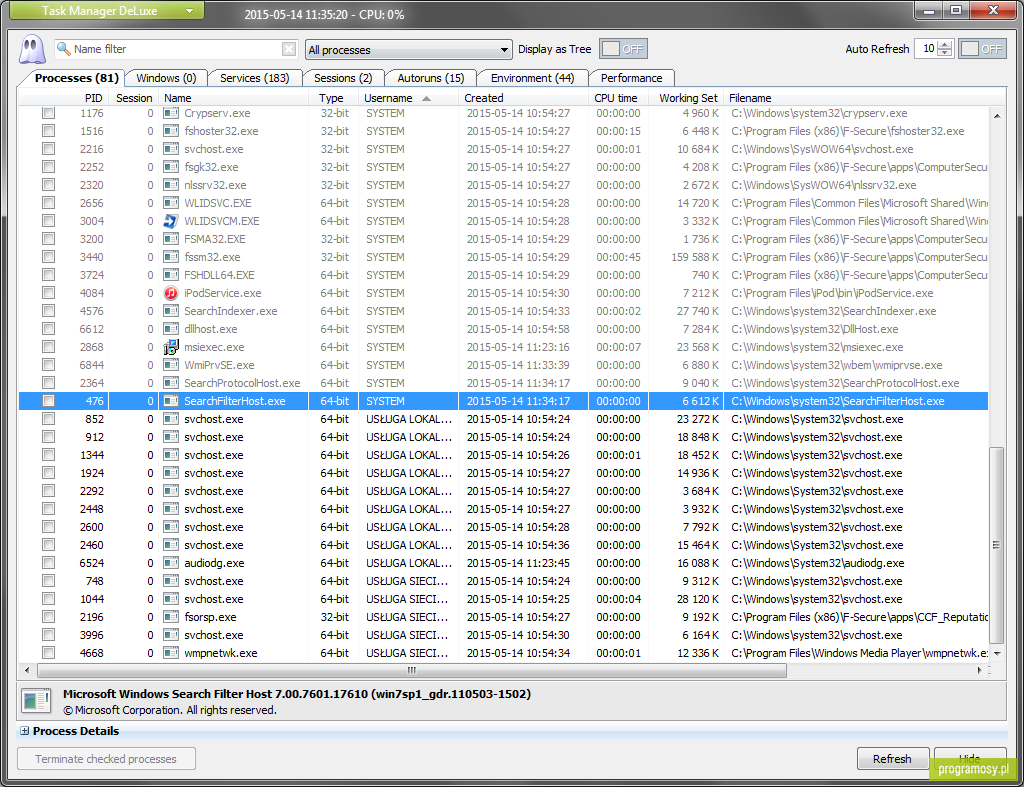Click the SearchIndexer.exe process icon

[x=171, y=311]
